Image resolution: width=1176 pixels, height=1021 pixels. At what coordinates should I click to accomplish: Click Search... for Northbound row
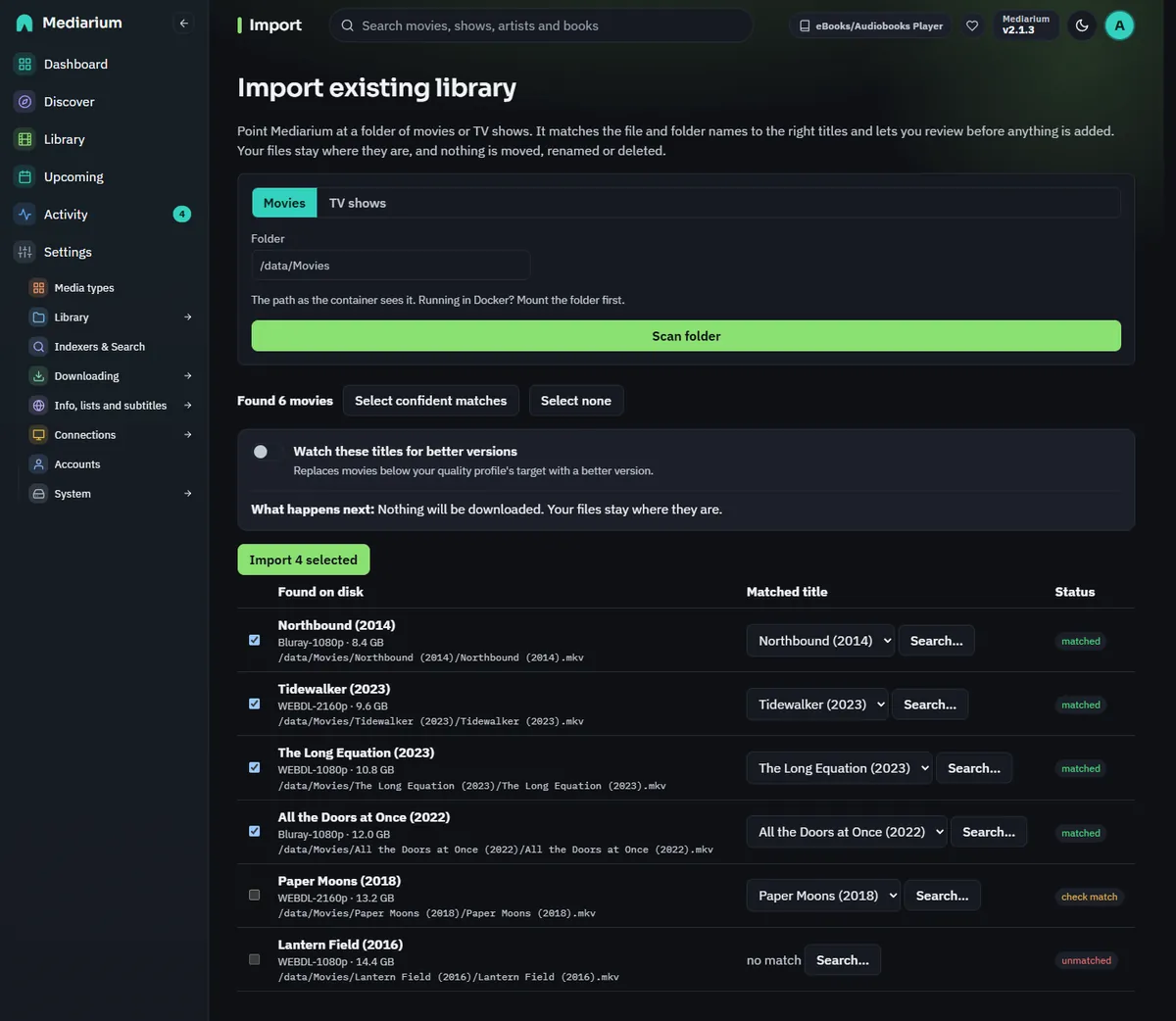pyautogui.click(x=936, y=641)
